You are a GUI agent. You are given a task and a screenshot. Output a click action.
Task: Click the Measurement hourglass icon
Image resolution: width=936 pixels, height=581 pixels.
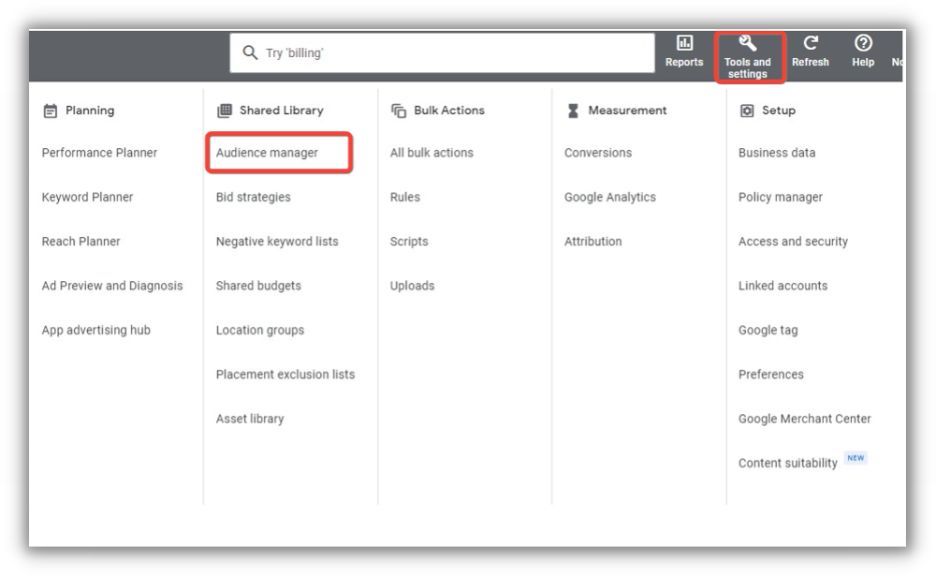pyautogui.click(x=573, y=110)
